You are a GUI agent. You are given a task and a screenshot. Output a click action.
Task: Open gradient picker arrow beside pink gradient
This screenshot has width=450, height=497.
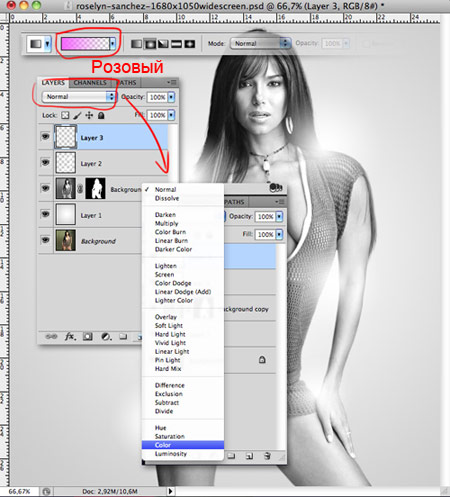pos(113,44)
